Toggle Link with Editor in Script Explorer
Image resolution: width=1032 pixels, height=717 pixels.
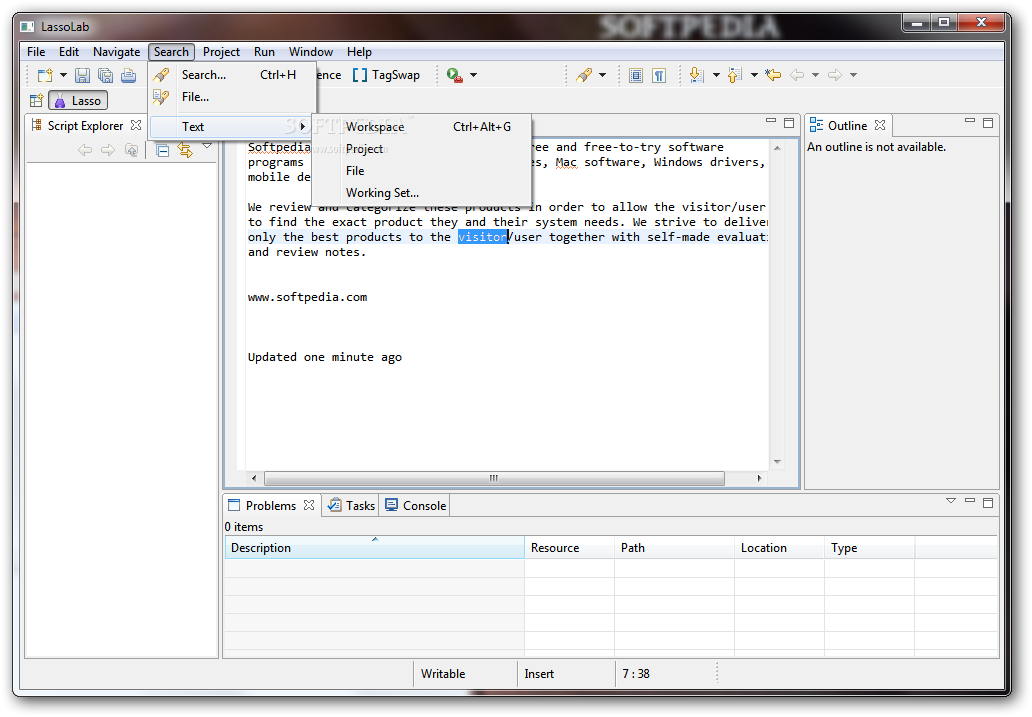tap(186, 150)
